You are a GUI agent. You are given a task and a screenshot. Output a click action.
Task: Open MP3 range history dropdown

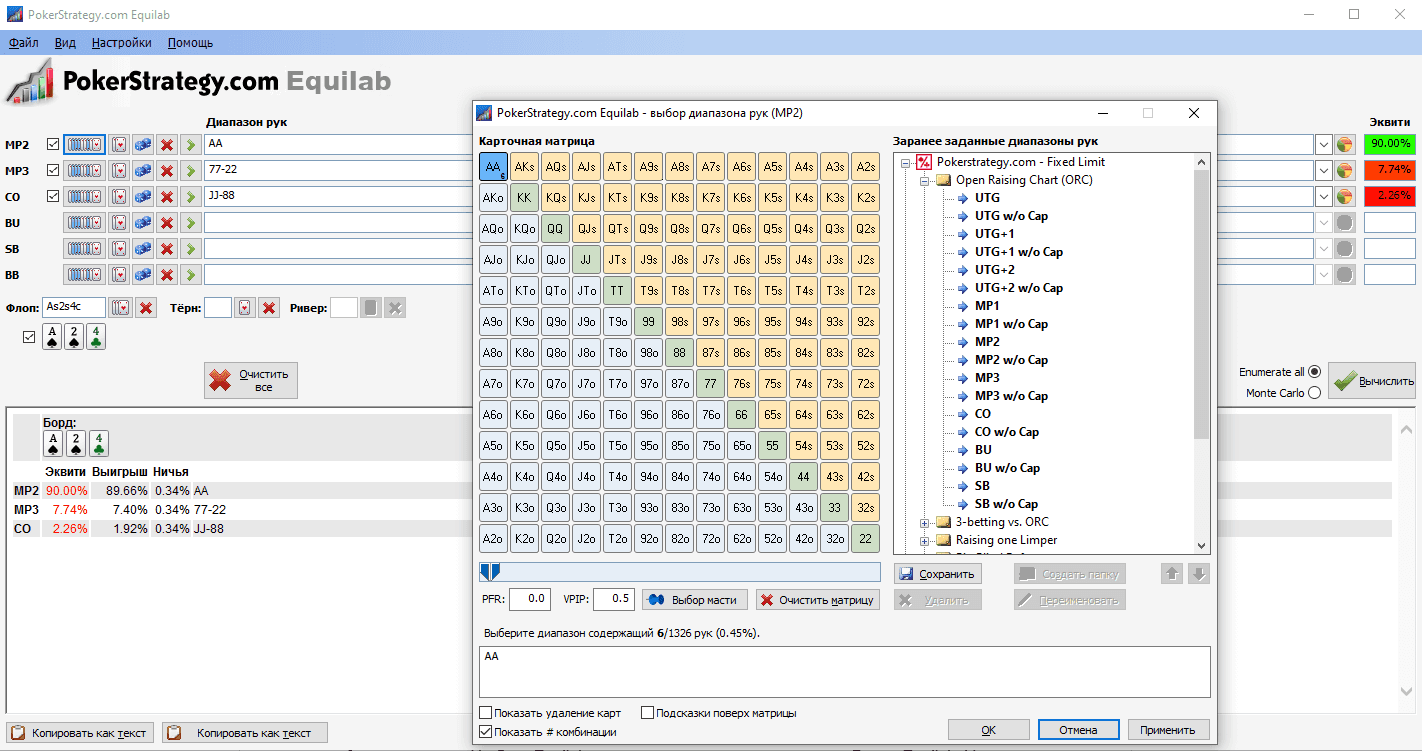click(1324, 171)
